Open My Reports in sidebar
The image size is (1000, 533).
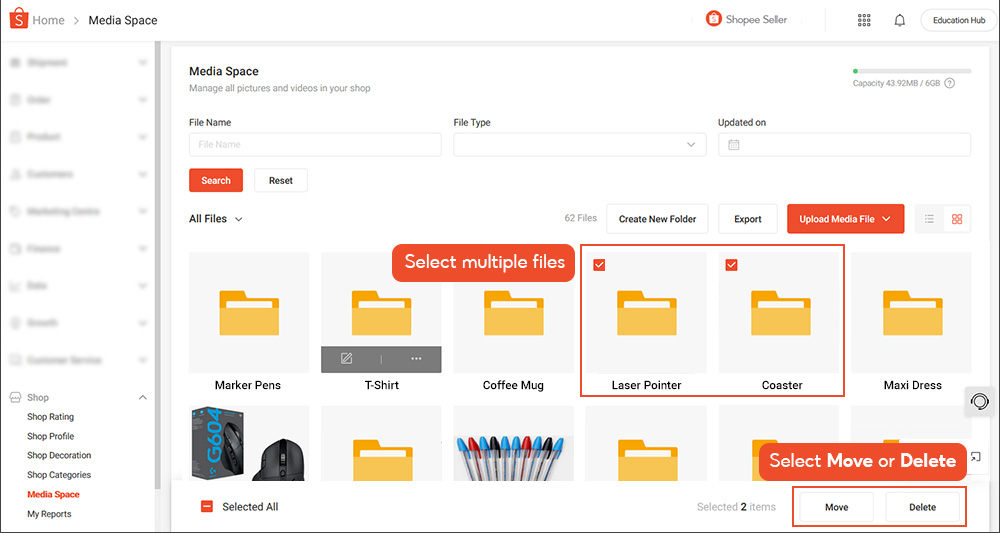(49, 514)
